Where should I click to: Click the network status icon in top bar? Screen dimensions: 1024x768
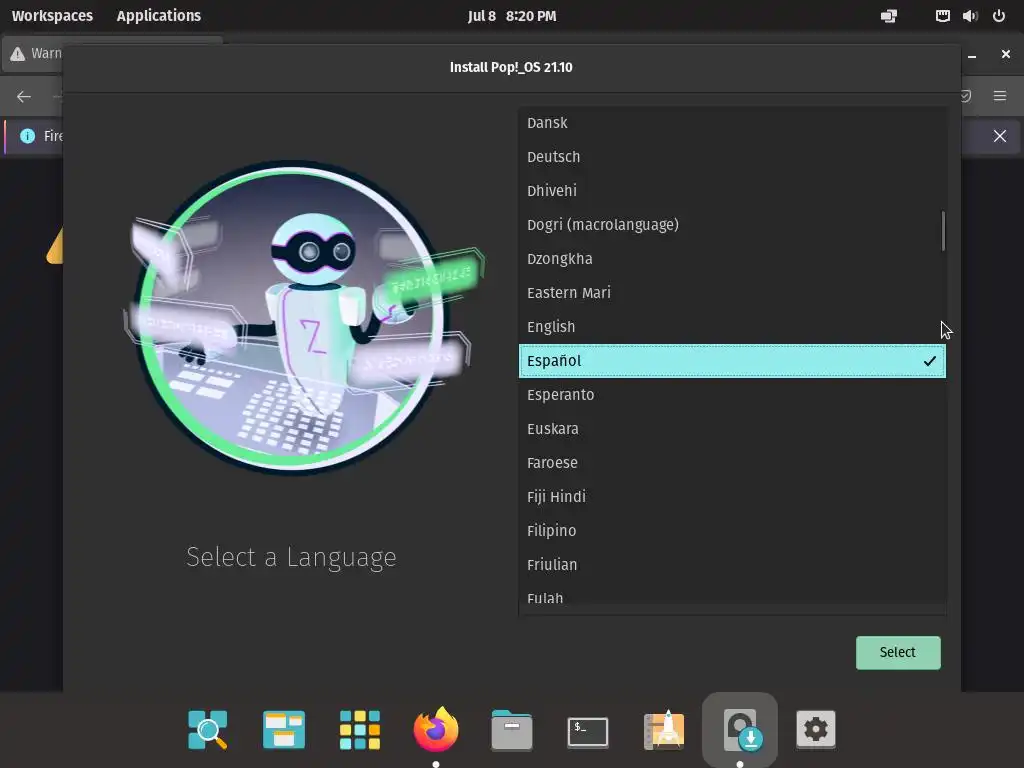pyautogui.click(x=889, y=16)
